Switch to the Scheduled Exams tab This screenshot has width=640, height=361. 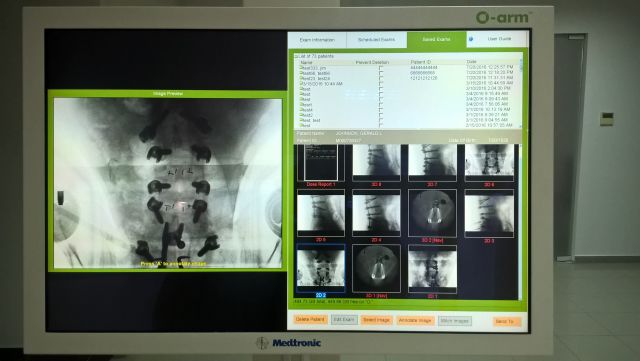376,40
